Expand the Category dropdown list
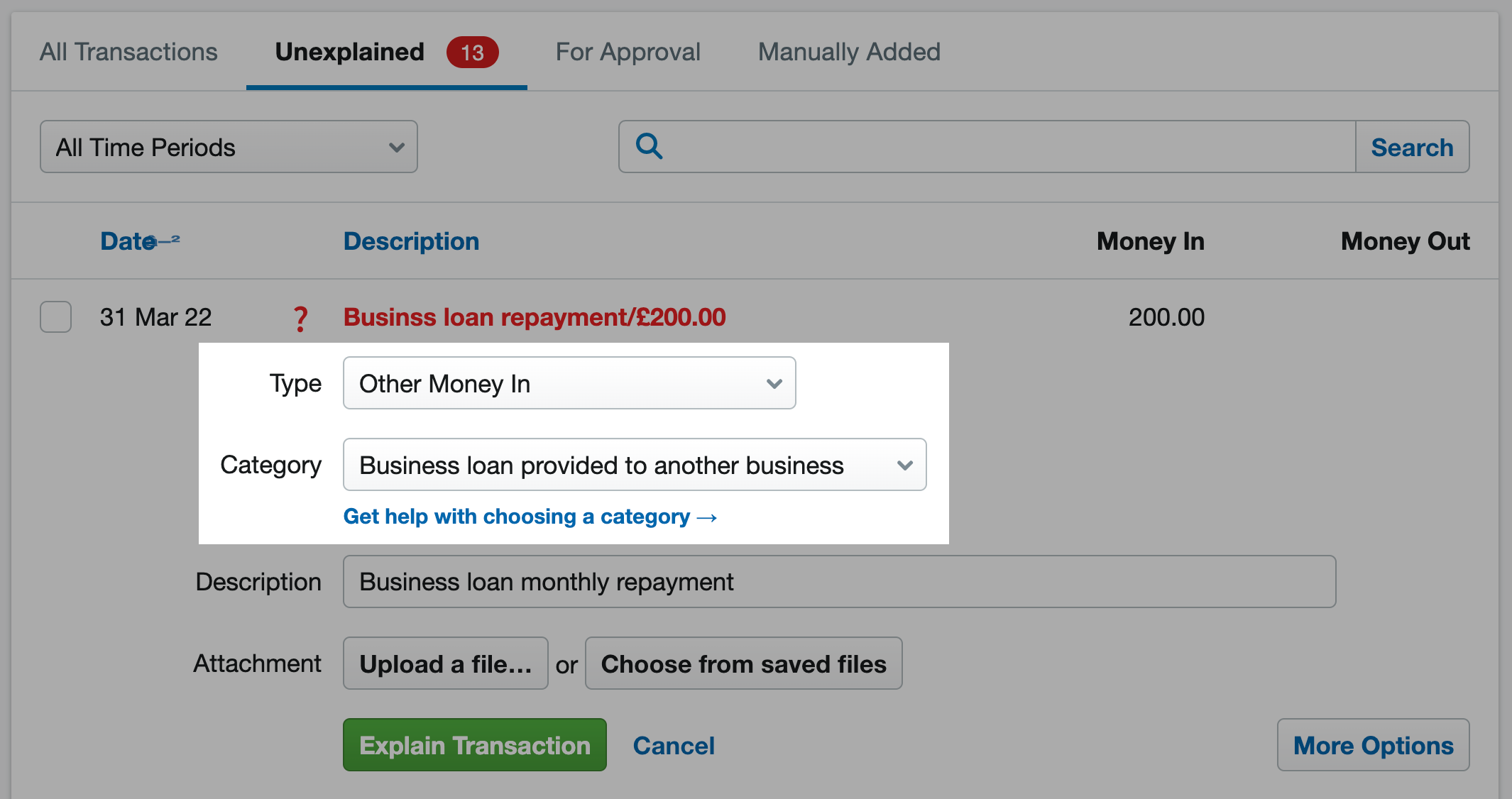Screen dimensions: 1512x799 click(x=635, y=465)
